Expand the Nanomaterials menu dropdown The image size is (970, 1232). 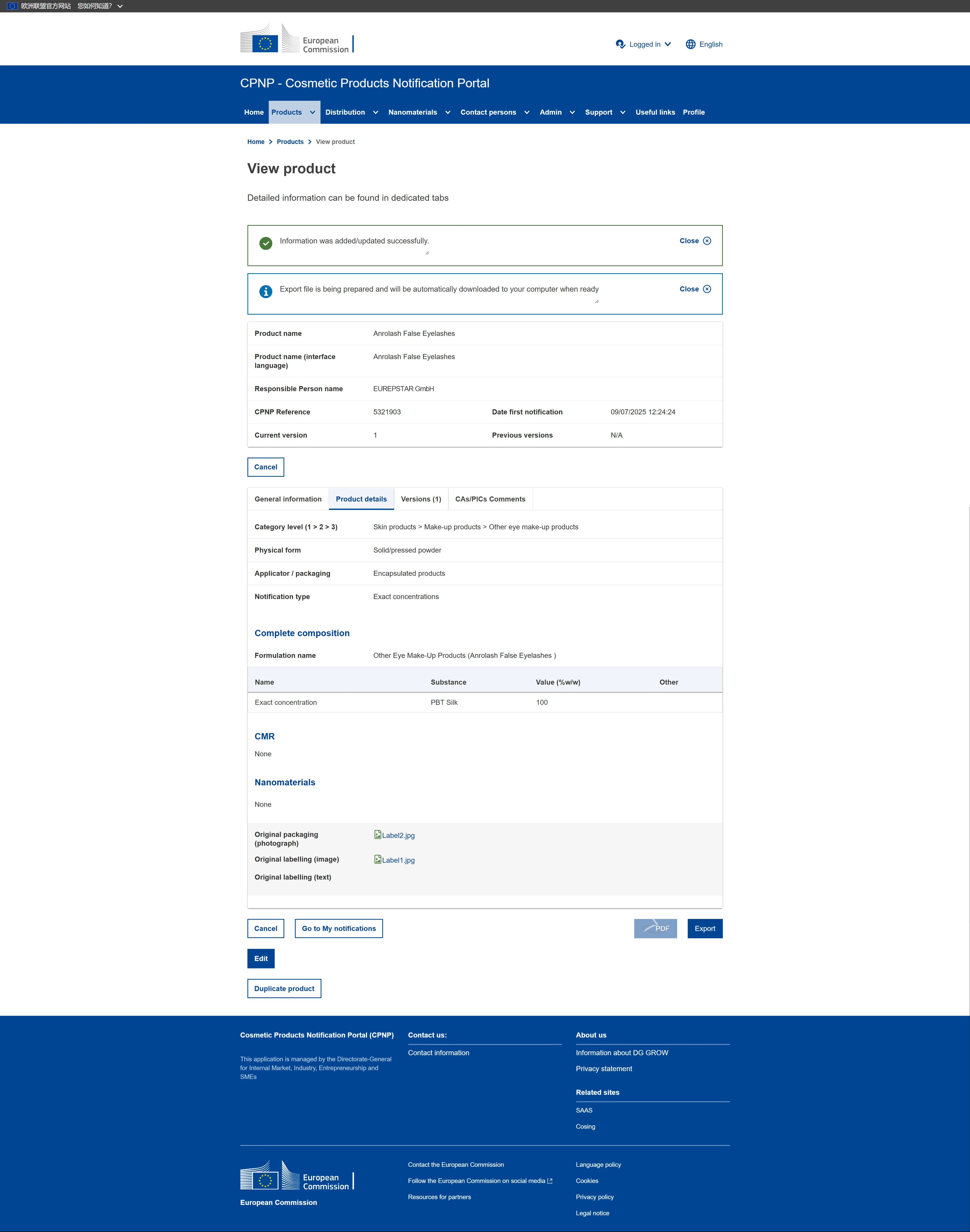pyautogui.click(x=448, y=112)
